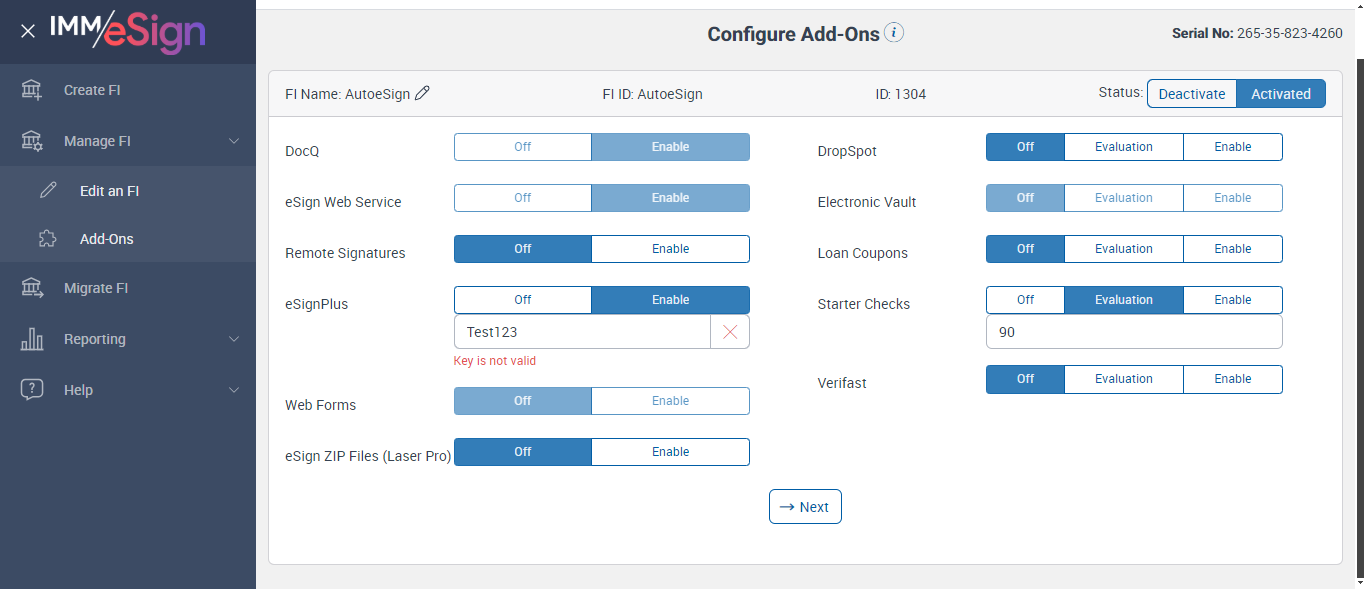Click the Help question mark icon
The height and width of the screenshot is (589, 1366).
[x=32, y=390]
